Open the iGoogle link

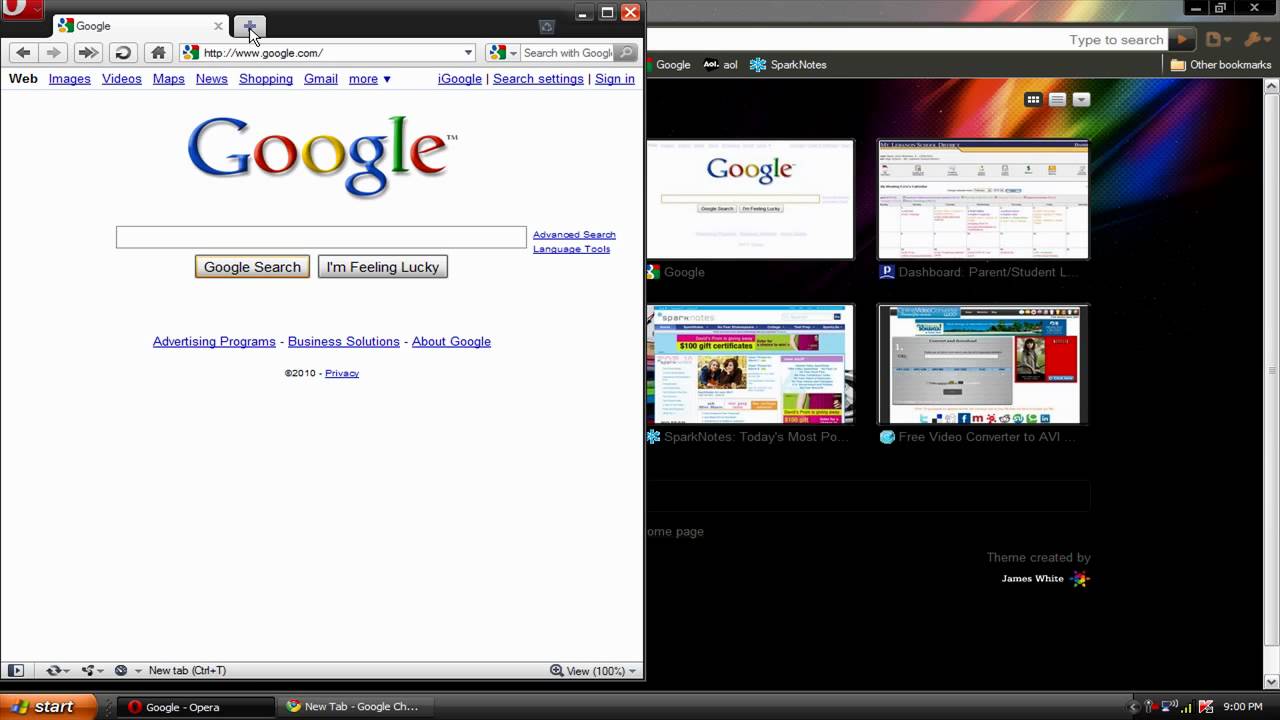coord(460,79)
